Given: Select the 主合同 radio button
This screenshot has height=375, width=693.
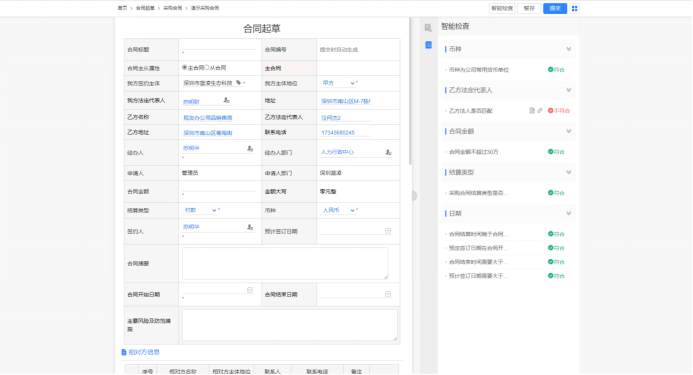Looking at the screenshot, I should tap(184, 68).
